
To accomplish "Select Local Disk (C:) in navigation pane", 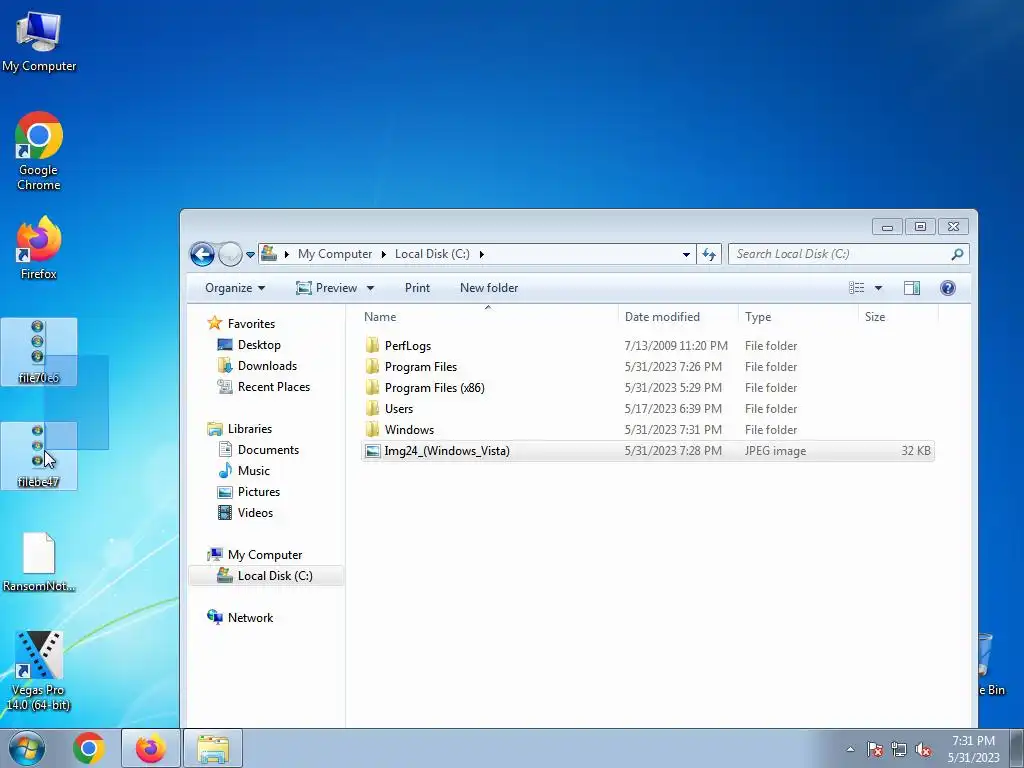I will tap(266, 575).
